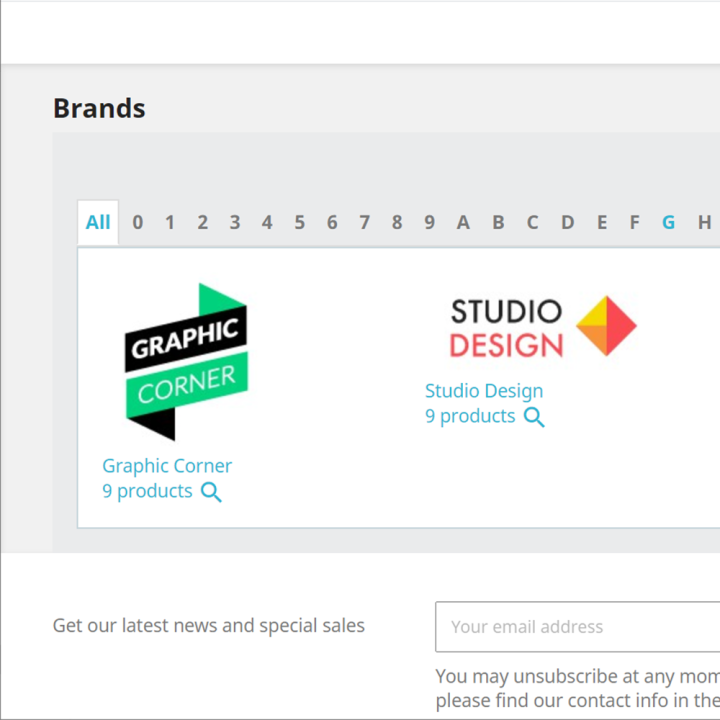Filter brands by number 7
The width and height of the screenshot is (720, 720).
coord(365,222)
